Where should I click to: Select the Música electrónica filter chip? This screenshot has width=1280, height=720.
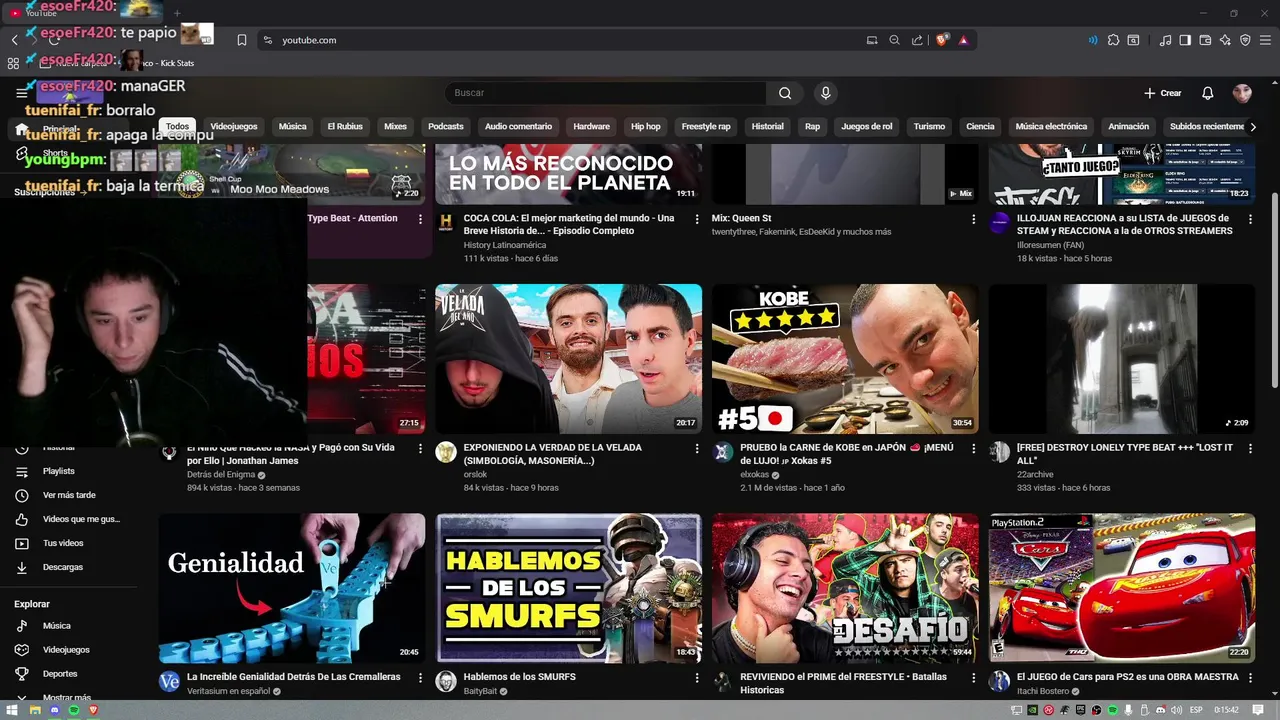1051,127
